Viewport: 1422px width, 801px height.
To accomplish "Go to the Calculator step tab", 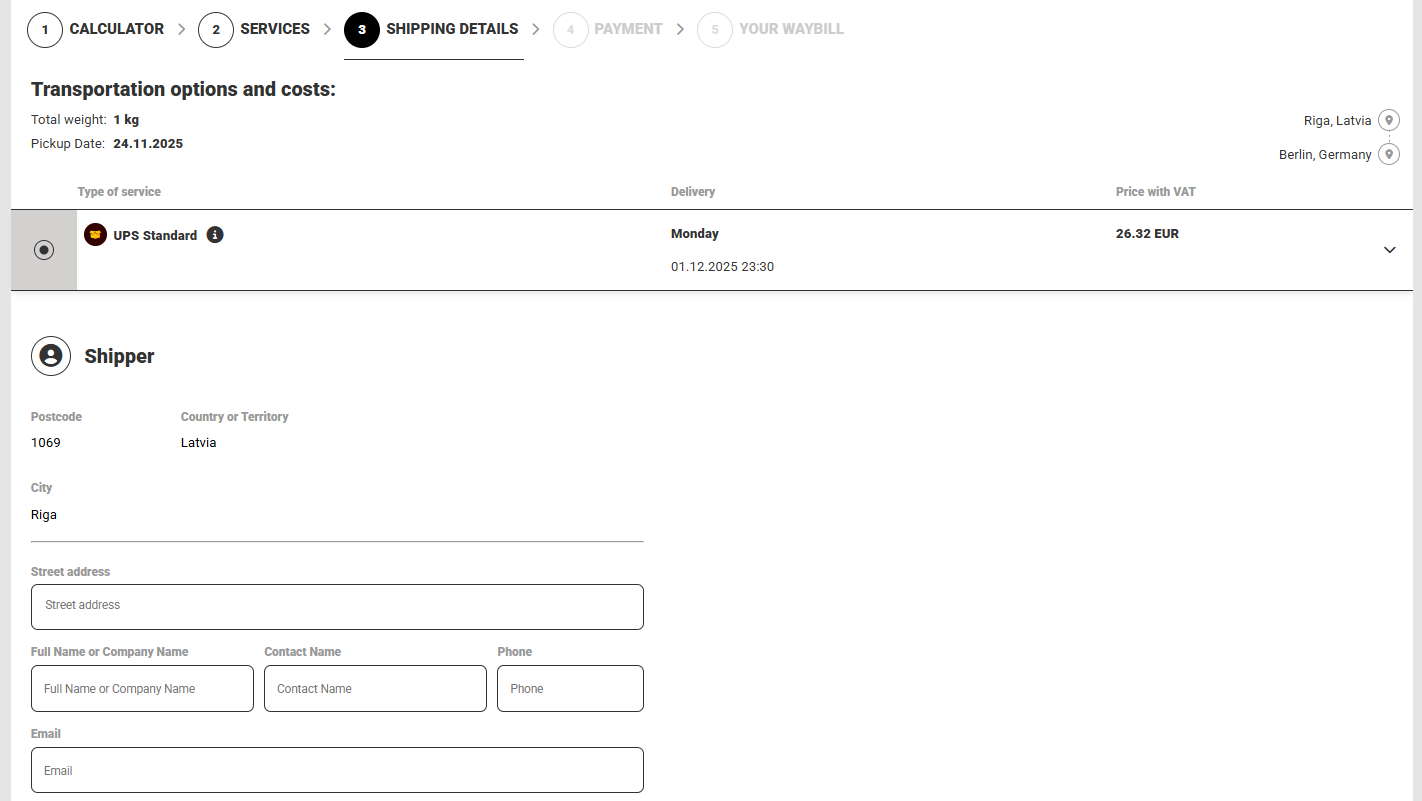I will (116, 29).
